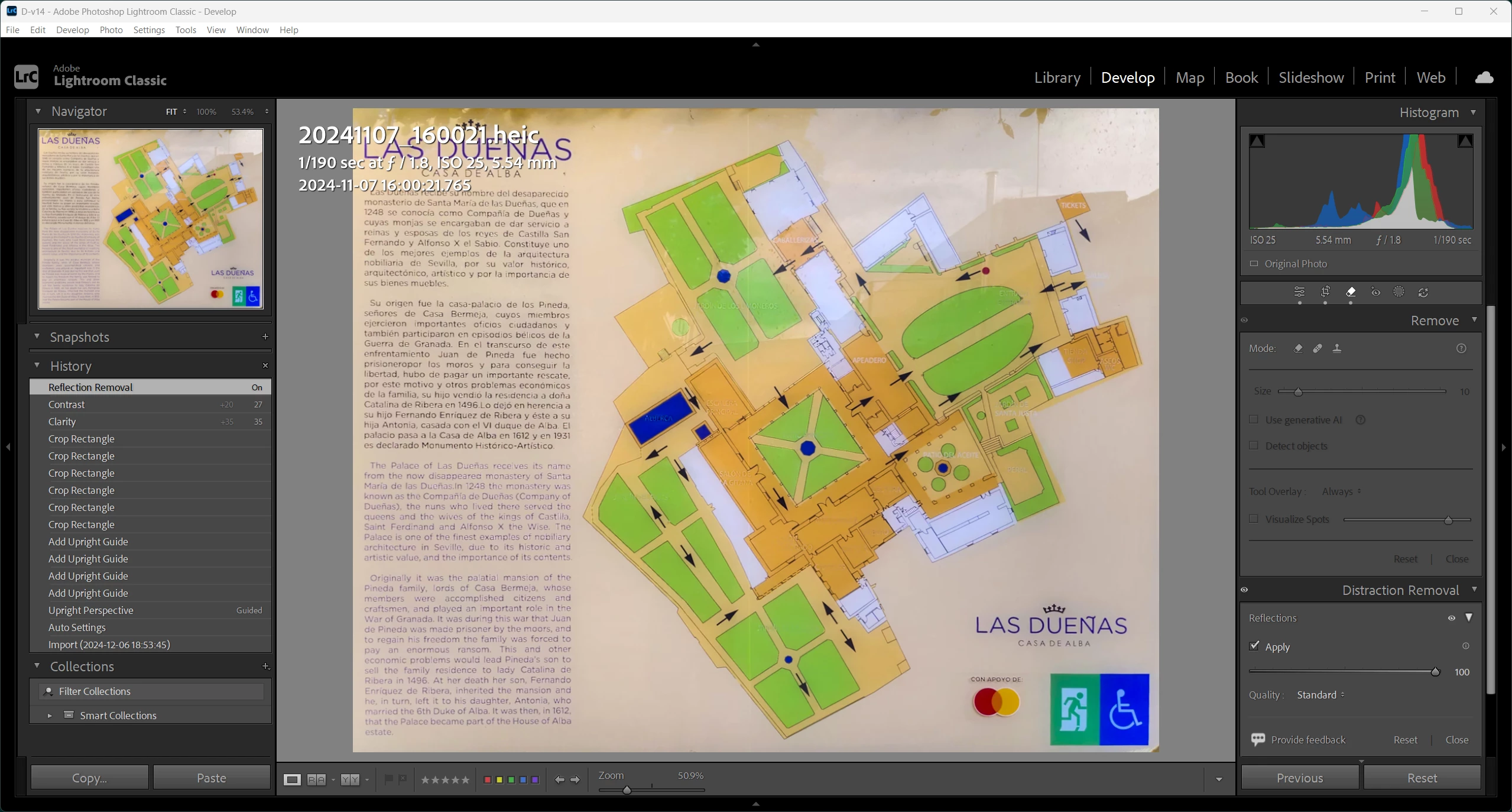1512x812 pixels.
Task: Switch to Before/After YY view icon
Action: [350, 779]
